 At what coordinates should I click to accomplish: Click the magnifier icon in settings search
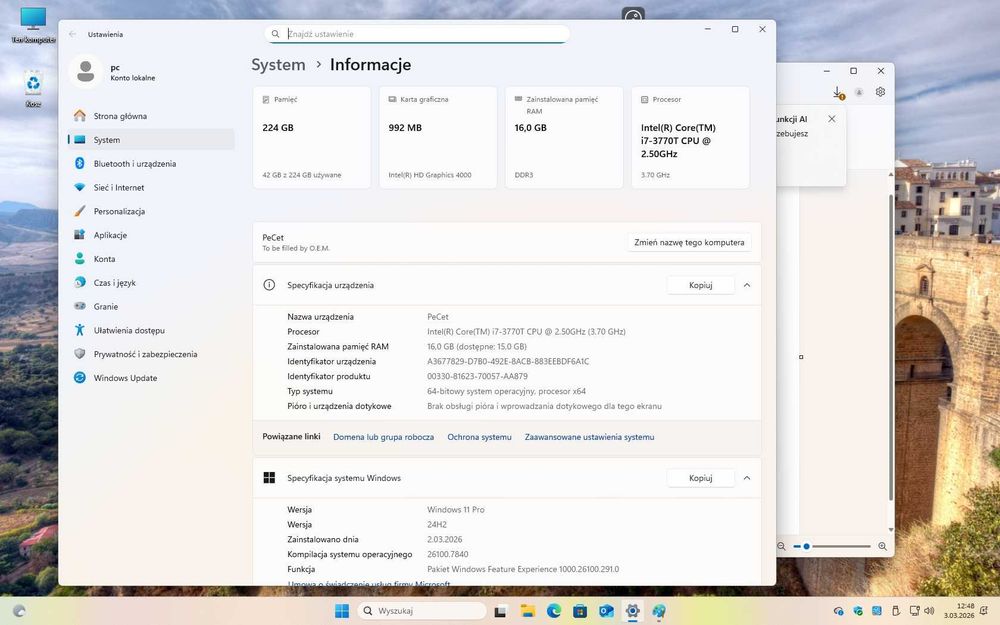coord(276,34)
